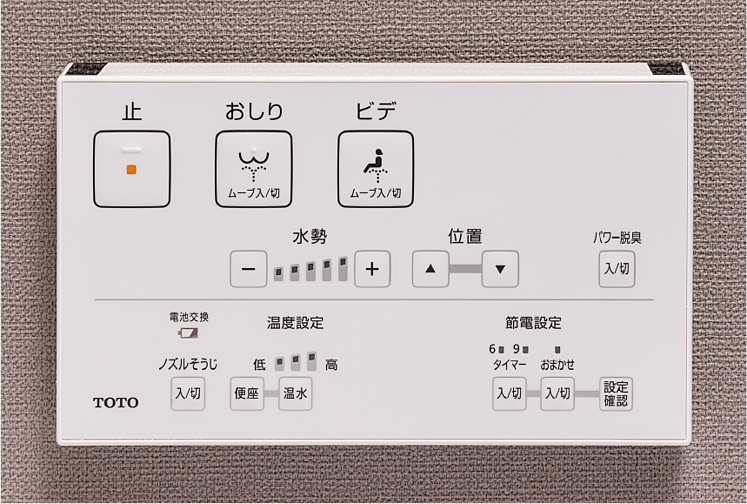Toggle タイマー timer energy saving 入/切
This screenshot has height=504, width=747.
tap(509, 393)
